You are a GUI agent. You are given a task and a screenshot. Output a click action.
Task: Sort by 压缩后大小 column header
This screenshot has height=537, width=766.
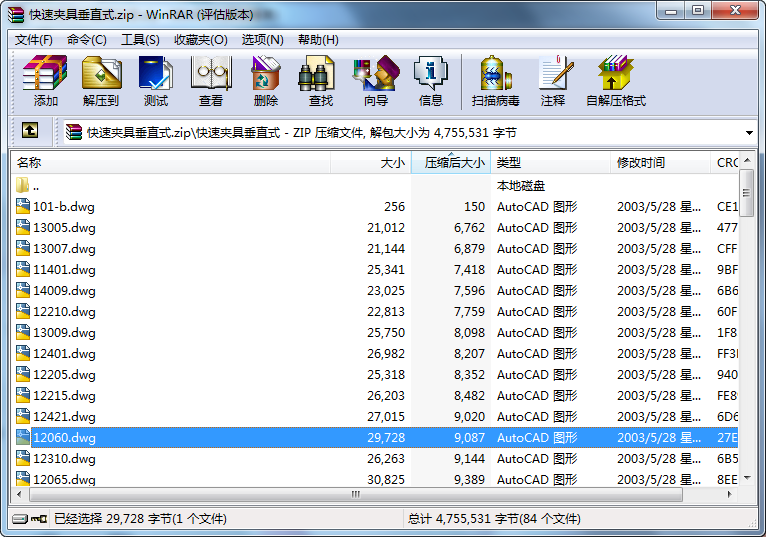click(x=451, y=163)
